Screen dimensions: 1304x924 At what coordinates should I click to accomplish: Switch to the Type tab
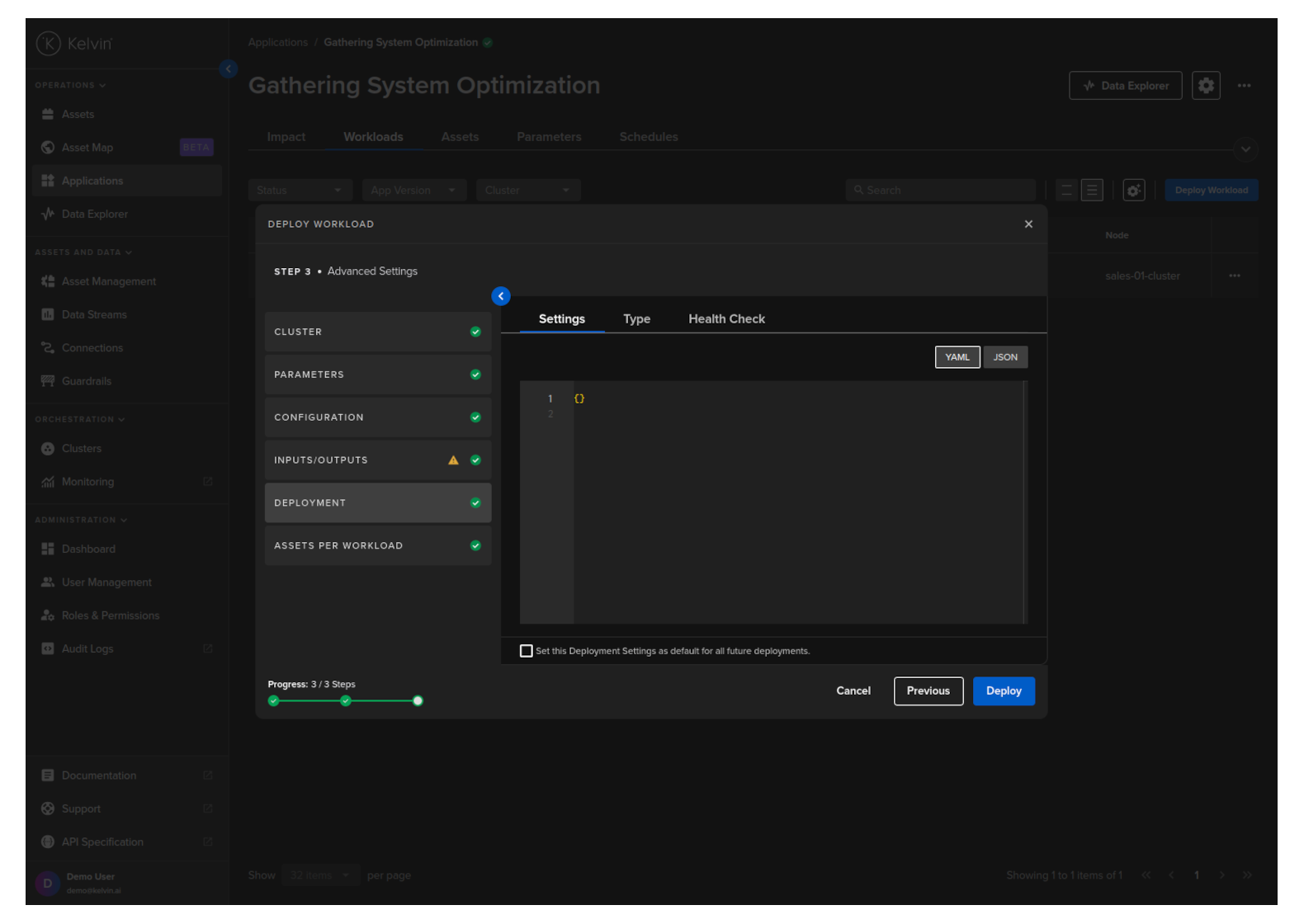[x=636, y=319]
